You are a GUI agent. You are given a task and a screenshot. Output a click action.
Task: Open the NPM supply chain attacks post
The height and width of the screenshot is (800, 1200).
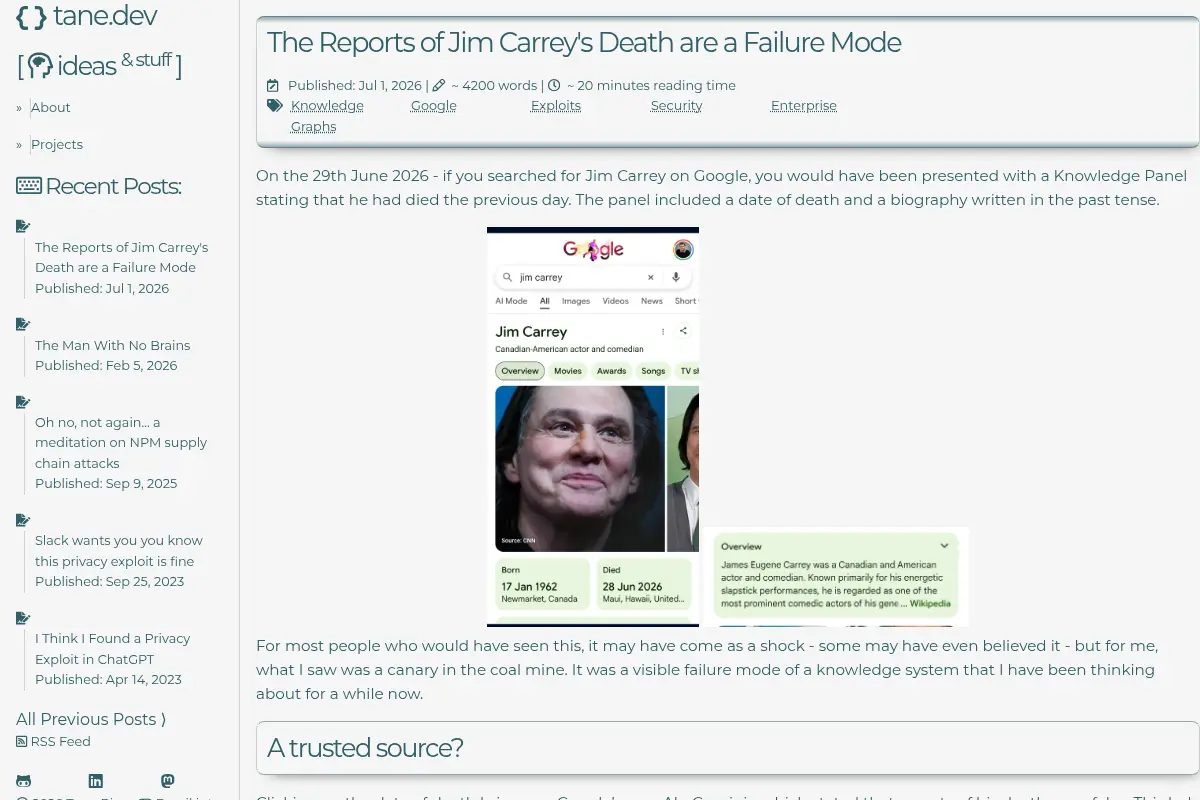(x=121, y=443)
